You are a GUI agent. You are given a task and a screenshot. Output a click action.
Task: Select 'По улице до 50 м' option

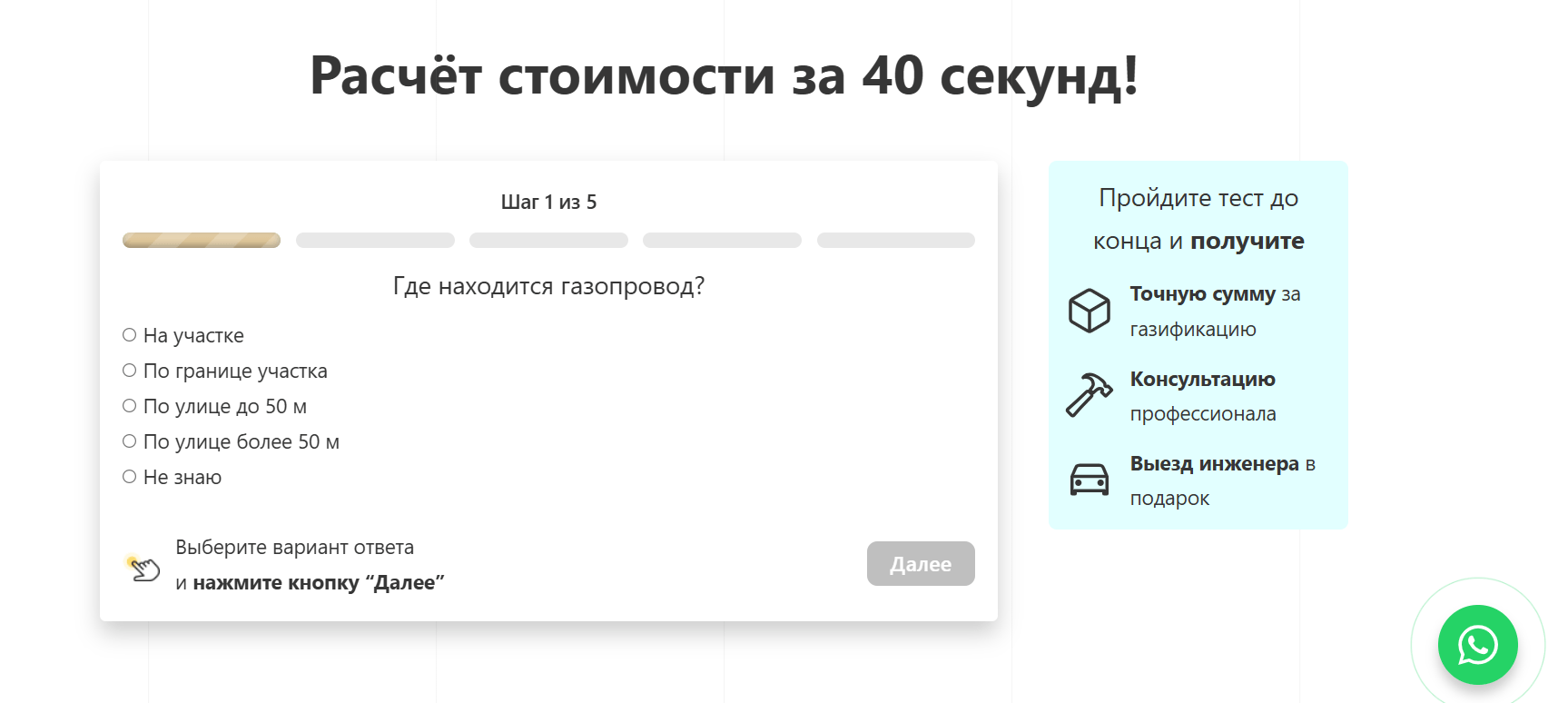130,406
